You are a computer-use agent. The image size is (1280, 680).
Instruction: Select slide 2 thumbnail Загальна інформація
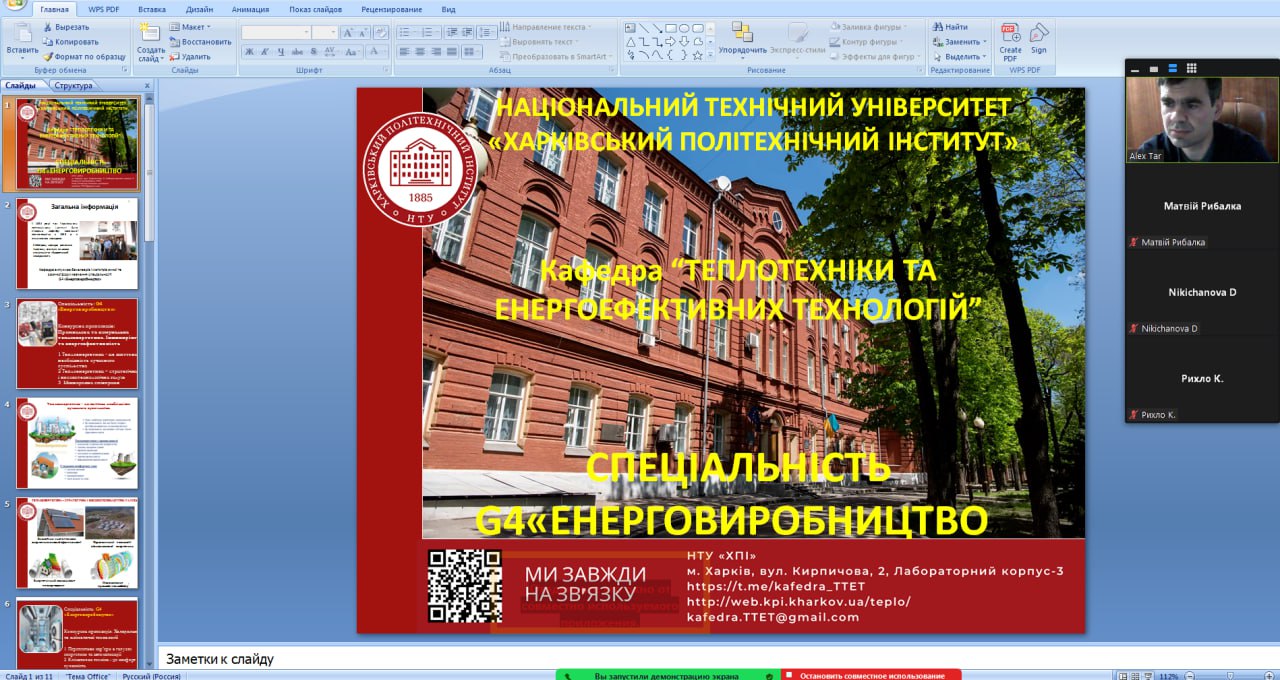[78, 243]
